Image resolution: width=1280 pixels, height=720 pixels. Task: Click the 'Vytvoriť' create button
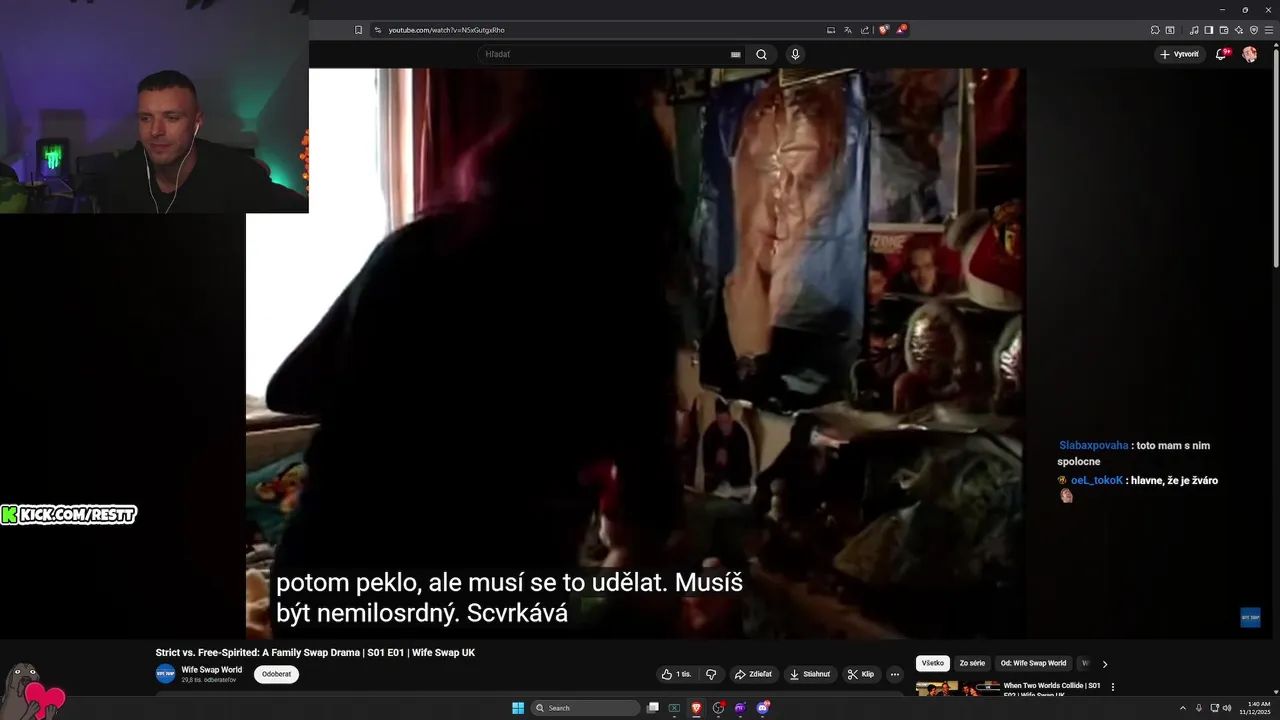1180,54
